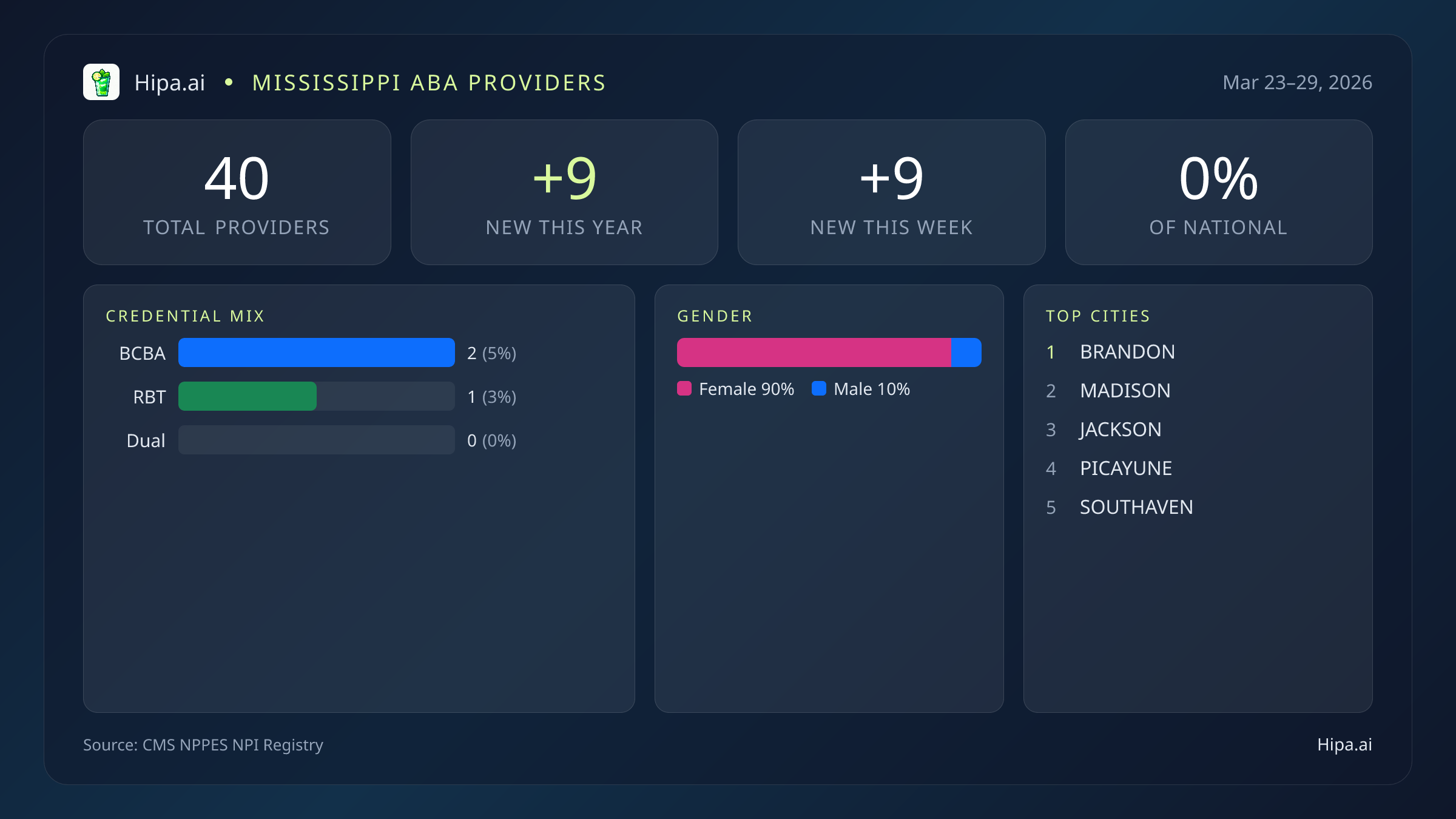Switch to the Gender panel
This screenshot has height=819, width=1456.
coord(715,316)
